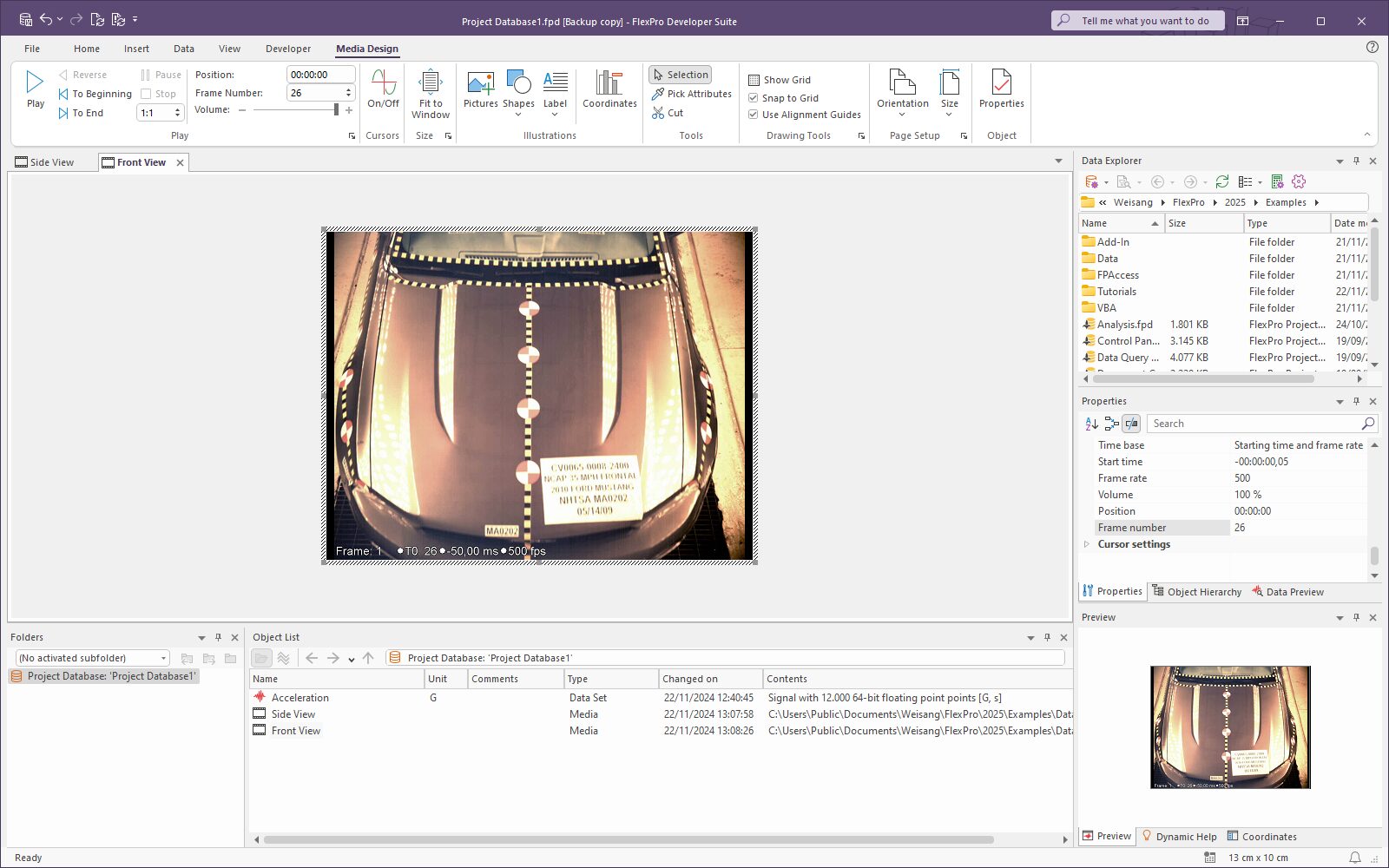
Task: Open the Shapes dropdown
Action: click(x=518, y=114)
